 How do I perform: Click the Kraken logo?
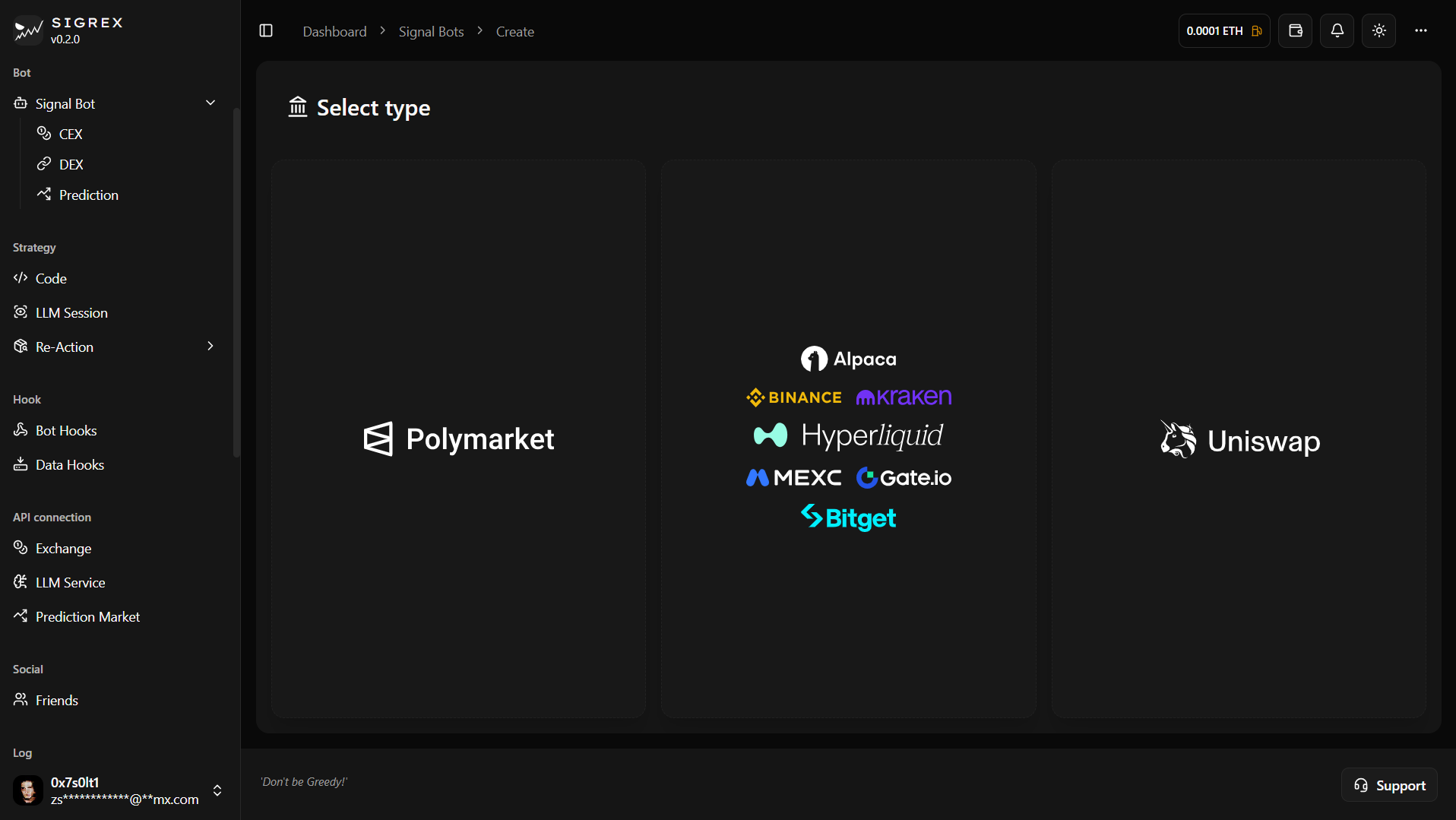tap(904, 397)
